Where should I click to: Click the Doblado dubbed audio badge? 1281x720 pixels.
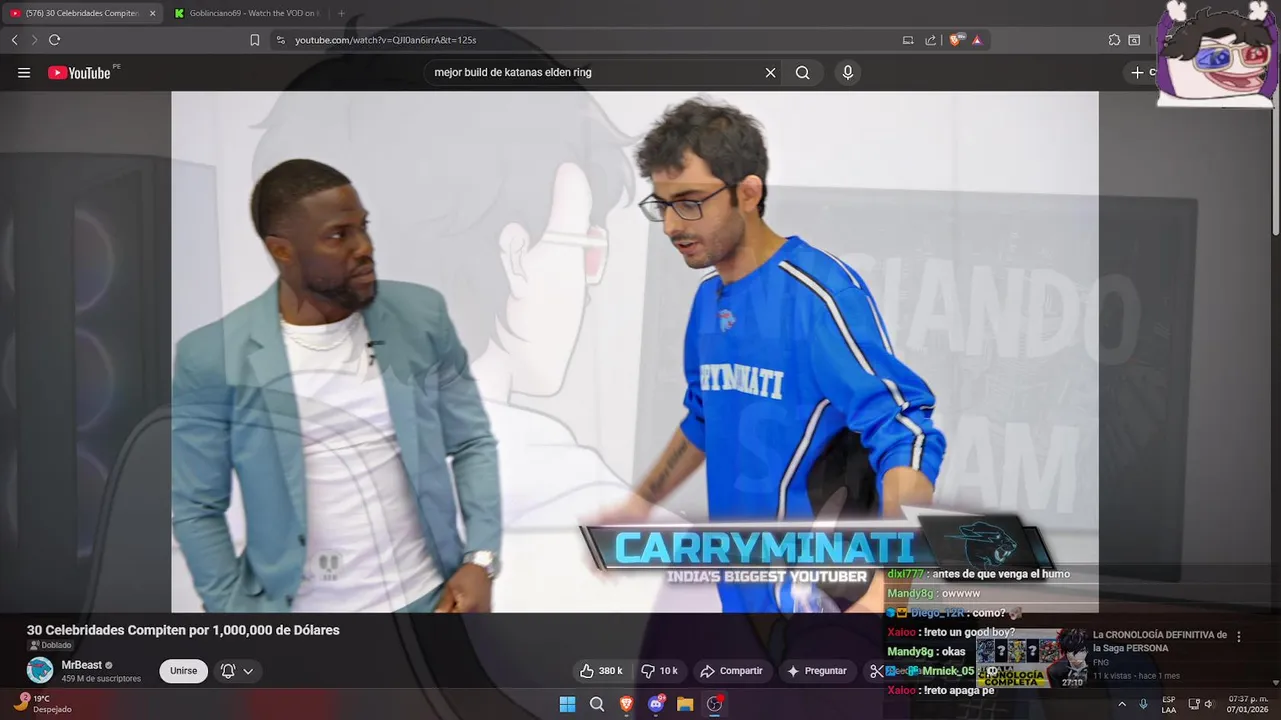[x=50, y=646]
